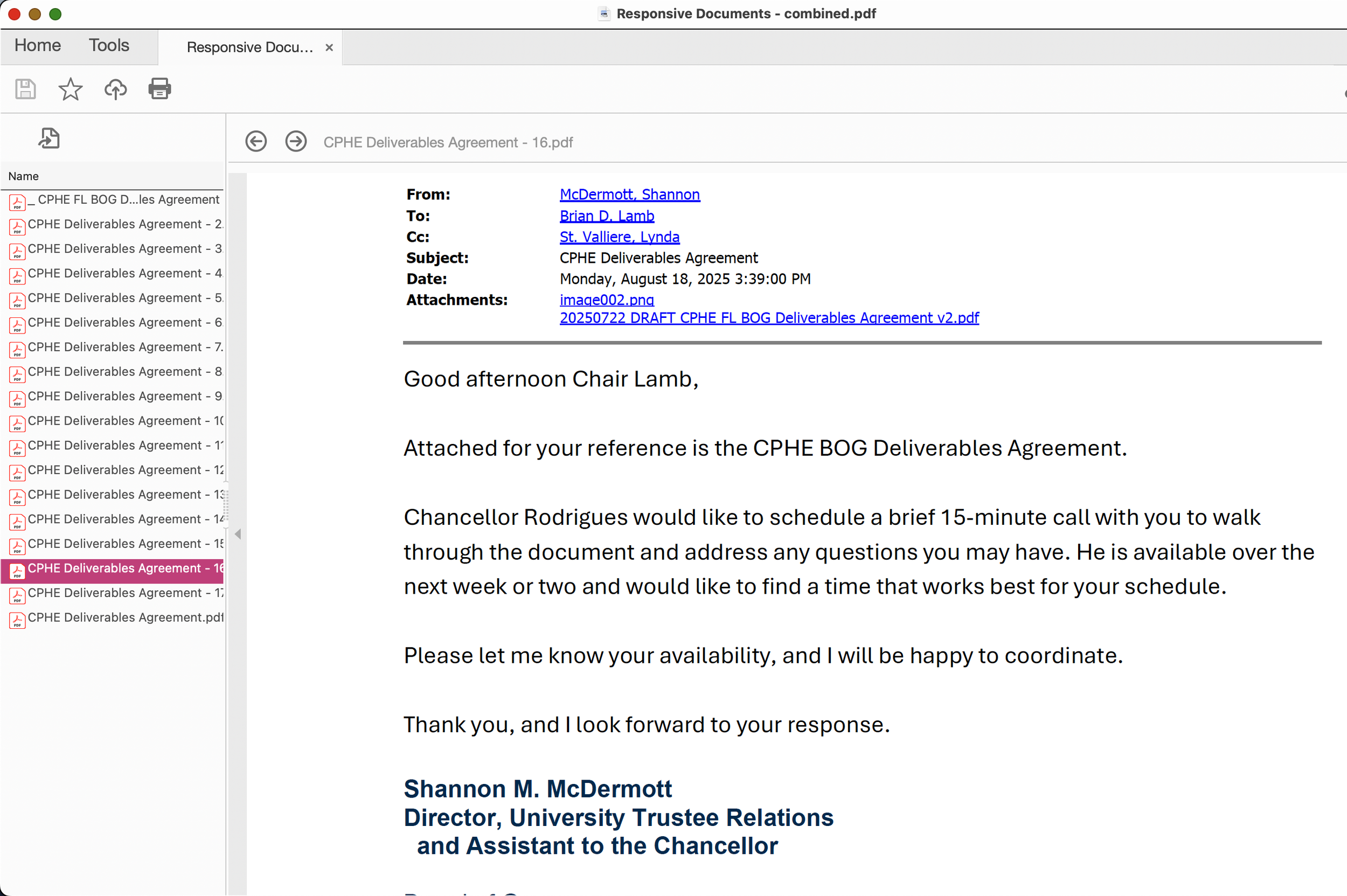Image resolution: width=1347 pixels, height=896 pixels.
Task: Open the Tools tab
Action: tap(109, 46)
